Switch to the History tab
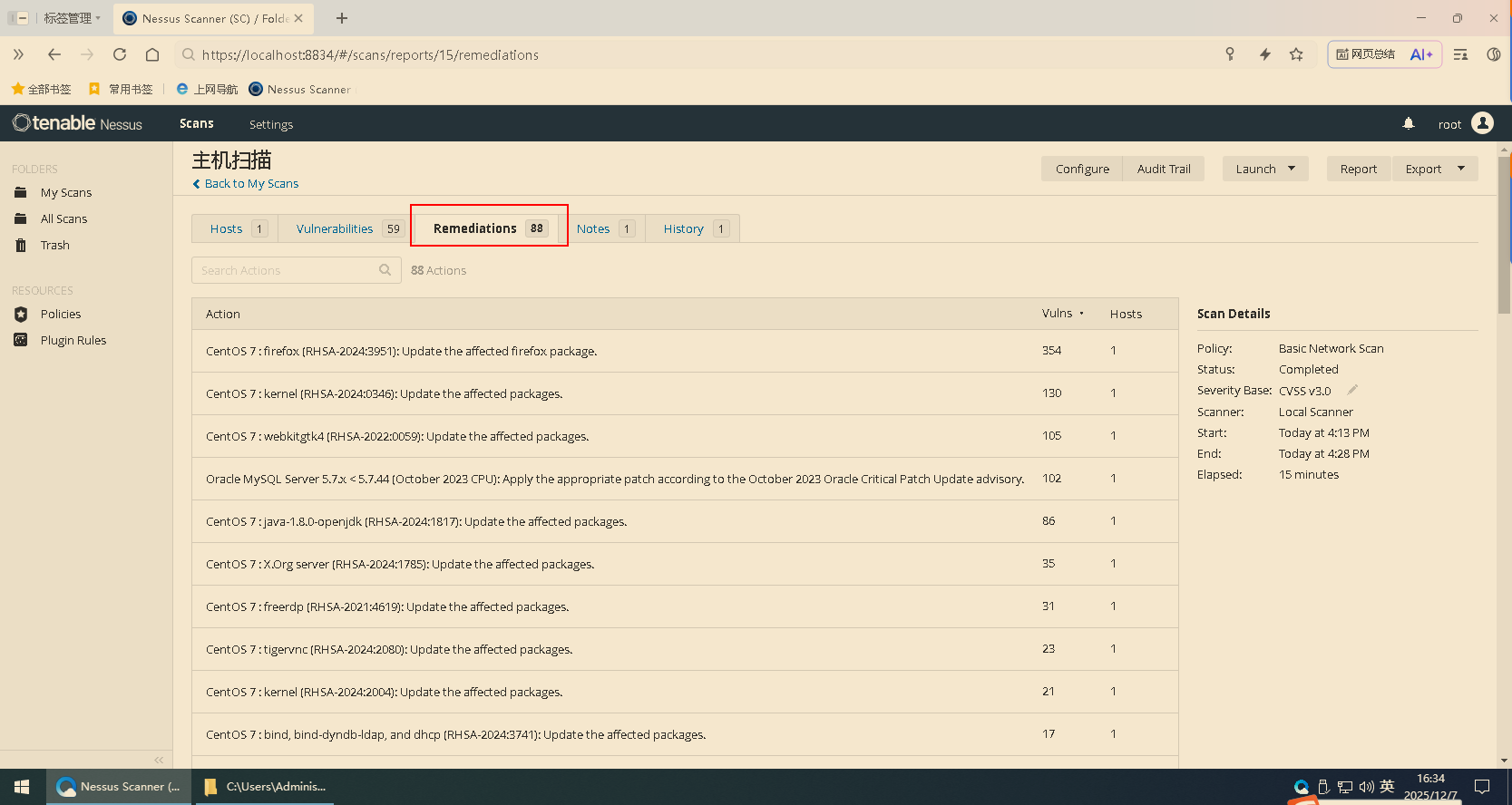This screenshot has height=805, width=1512. tap(683, 228)
